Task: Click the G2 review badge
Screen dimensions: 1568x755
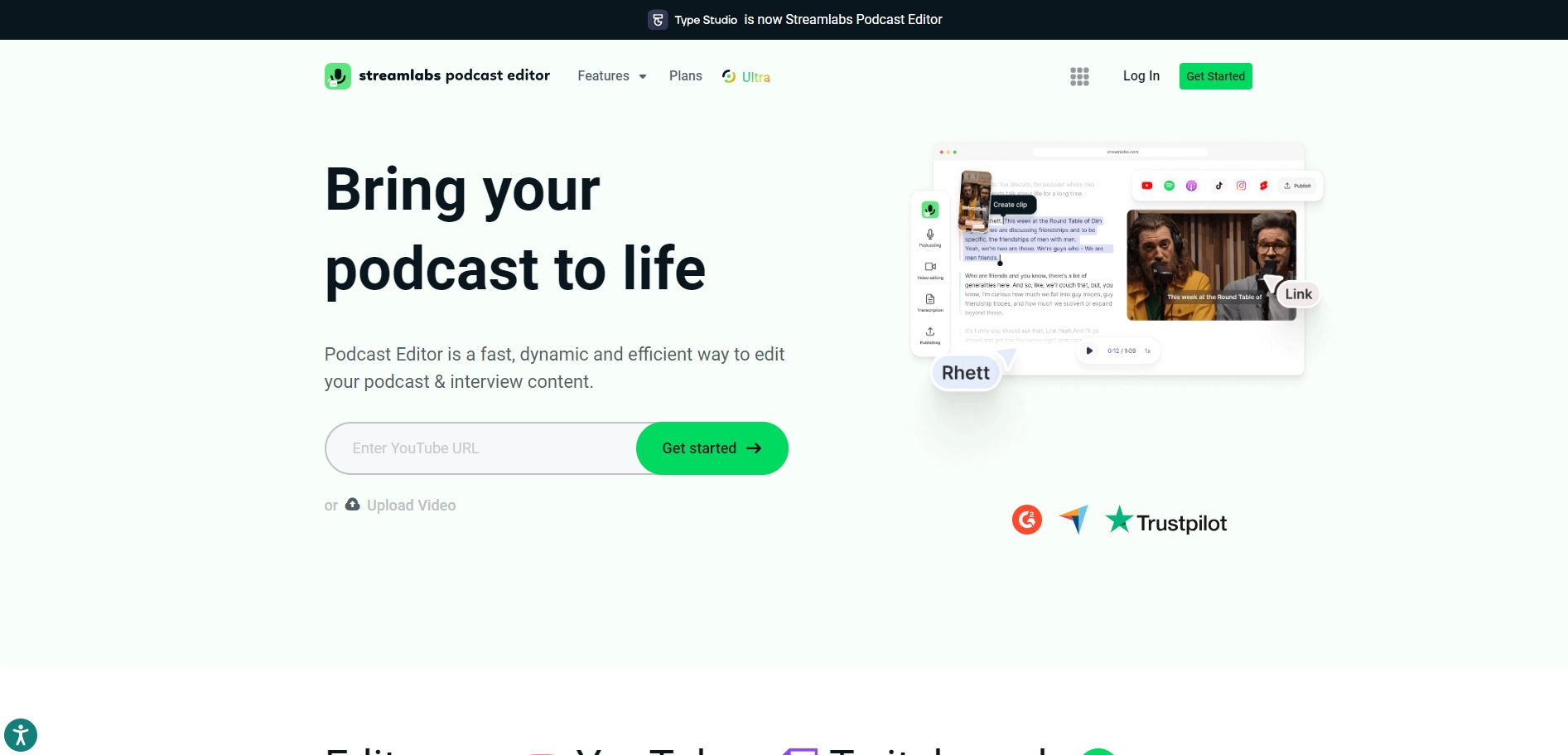Action: coord(1026,520)
